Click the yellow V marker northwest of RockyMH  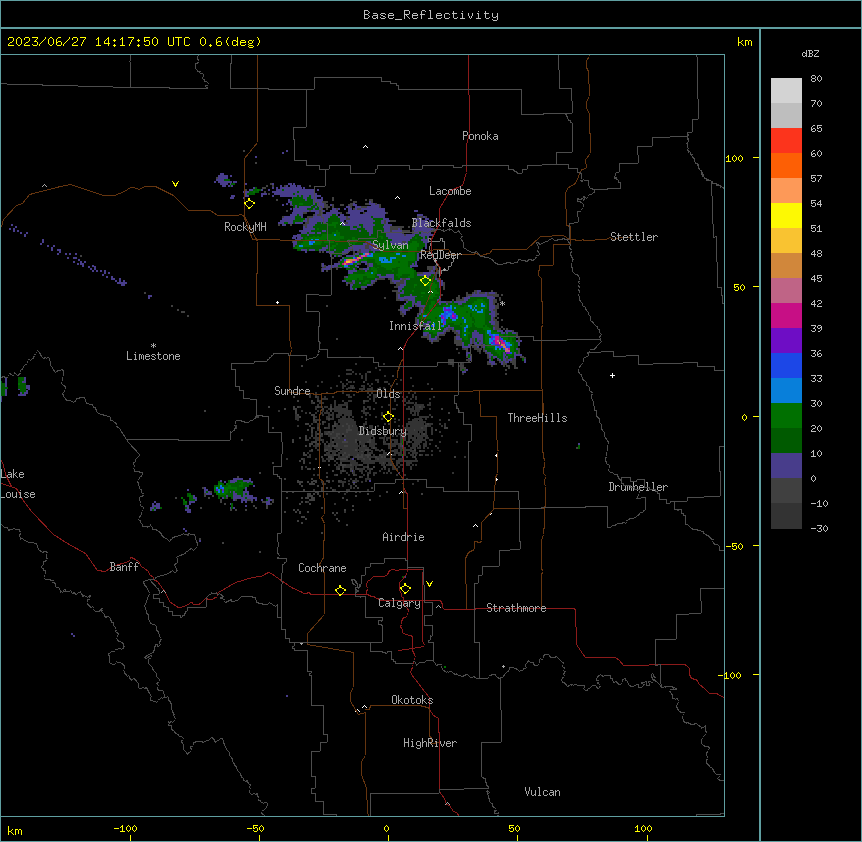pos(175,184)
